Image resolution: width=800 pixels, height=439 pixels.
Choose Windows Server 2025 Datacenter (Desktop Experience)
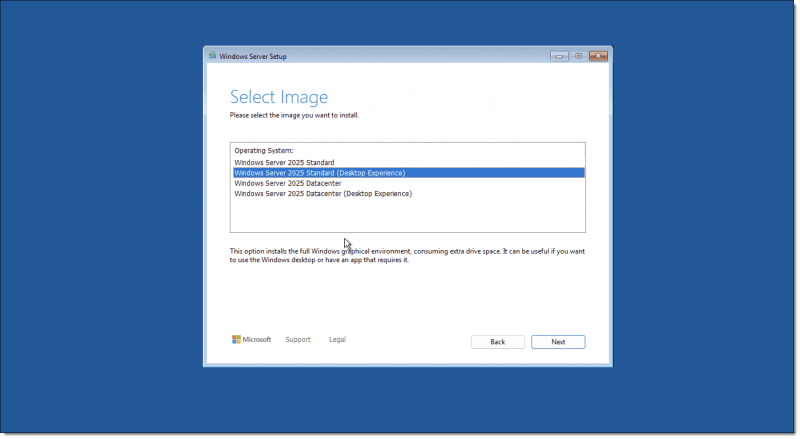point(409,193)
